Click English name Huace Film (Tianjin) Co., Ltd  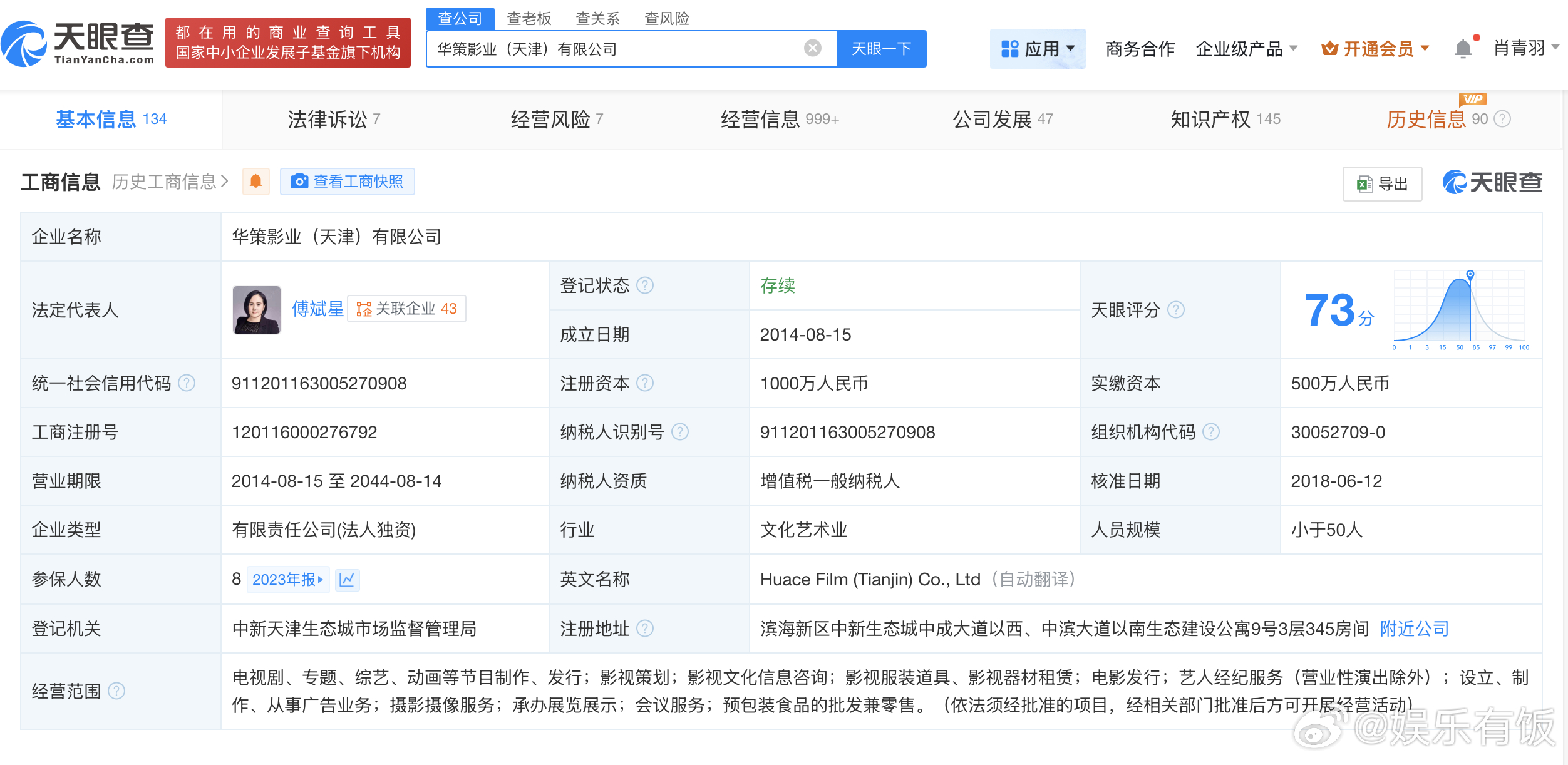pyautogui.click(x=870, y=579)
